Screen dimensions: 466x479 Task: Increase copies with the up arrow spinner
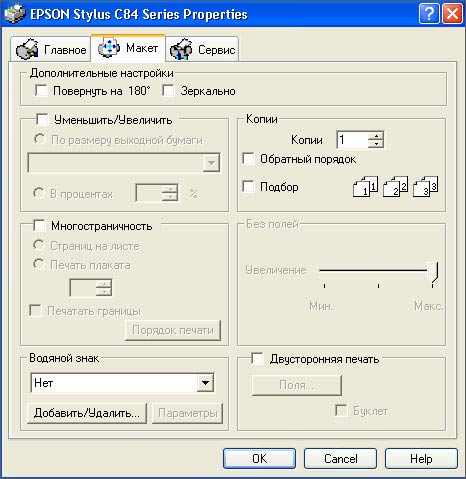click(376, 136)
